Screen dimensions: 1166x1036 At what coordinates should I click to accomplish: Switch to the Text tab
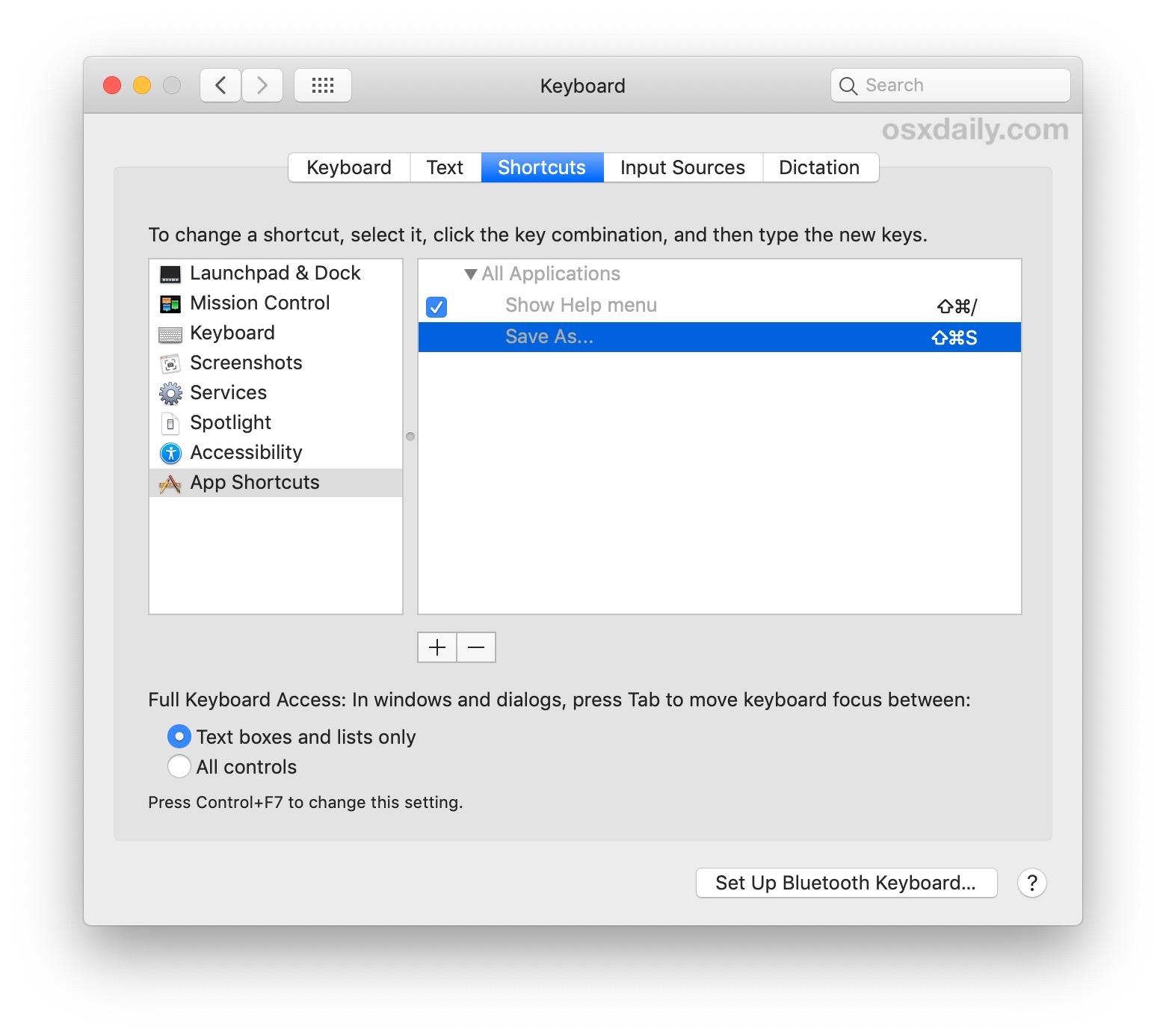pyautogui.click(x=445, y=167)
